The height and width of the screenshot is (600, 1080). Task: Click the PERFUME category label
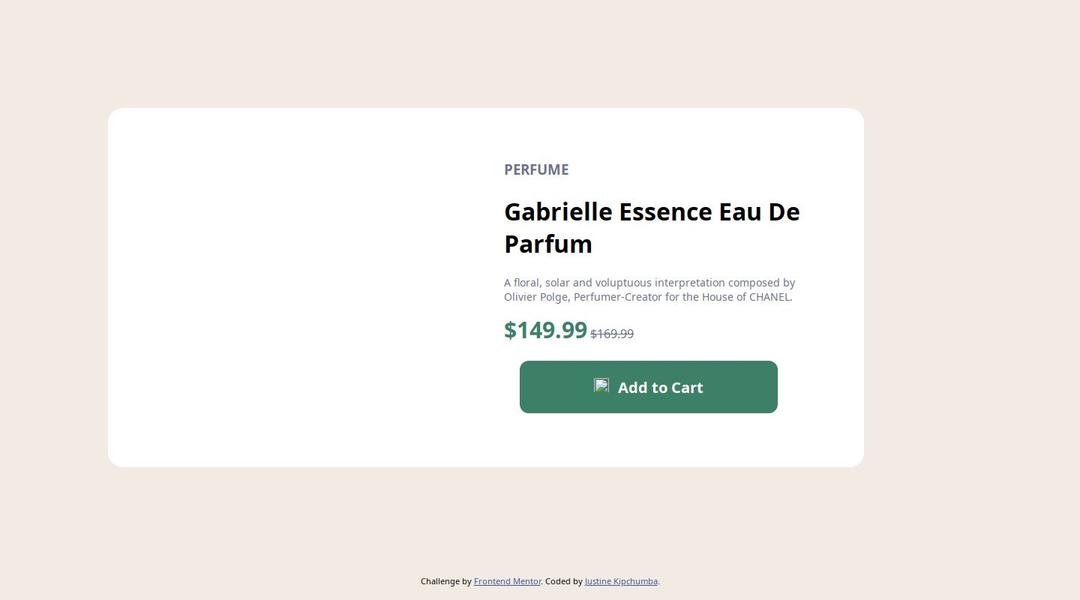point(536,170)
